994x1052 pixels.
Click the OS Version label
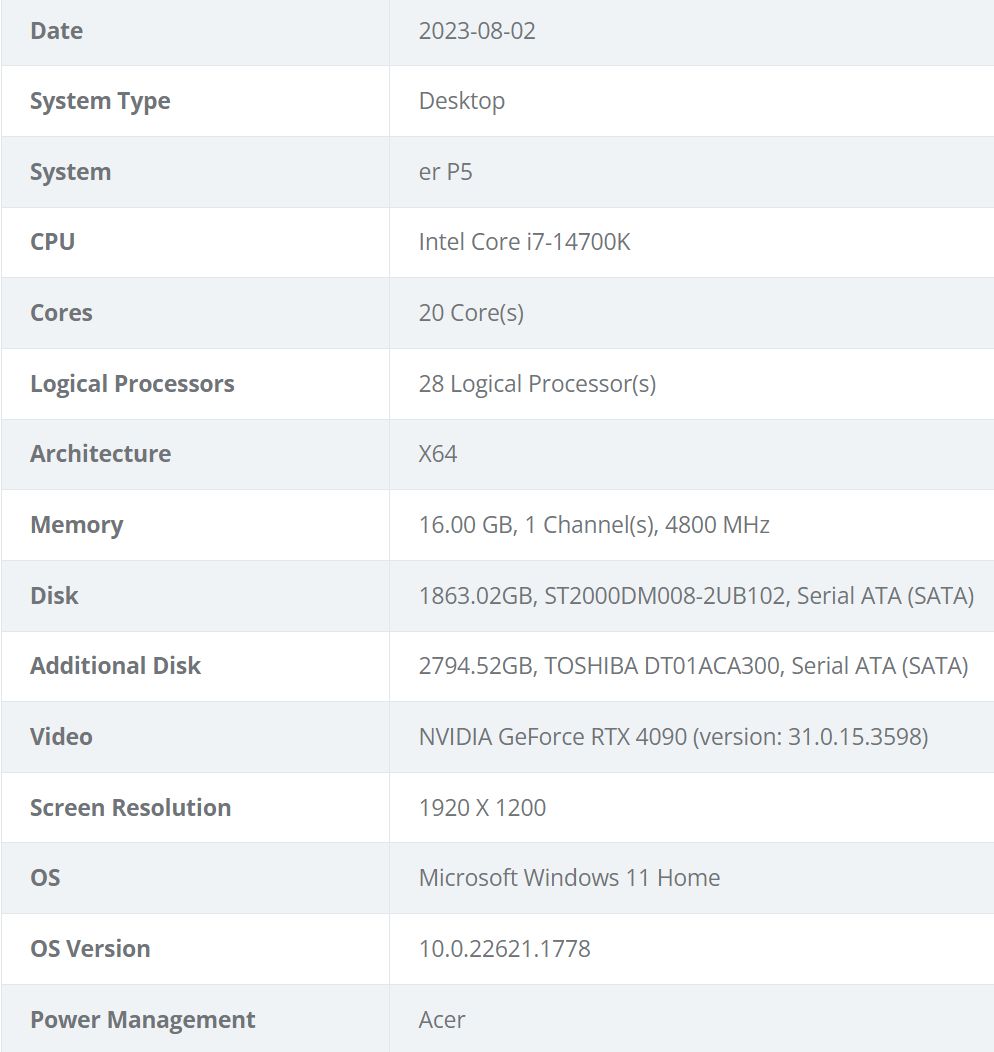point(90,949)
